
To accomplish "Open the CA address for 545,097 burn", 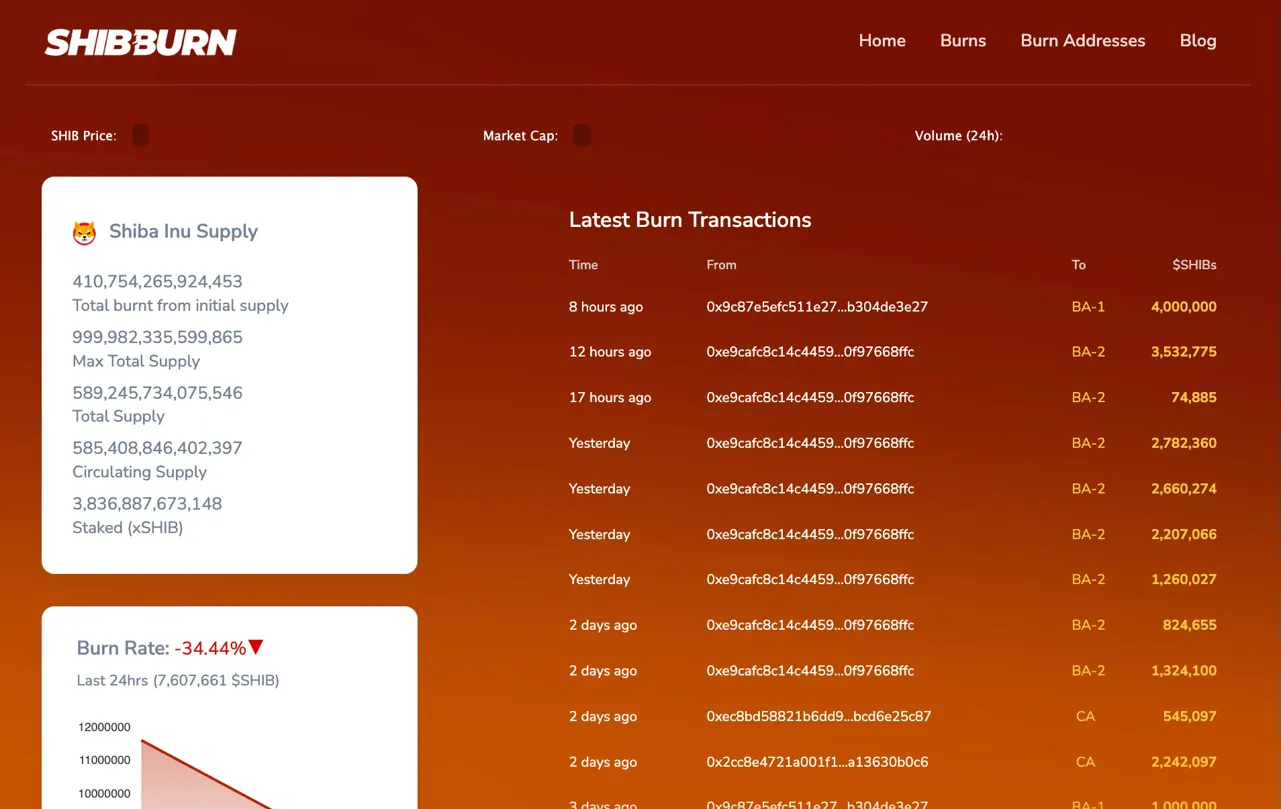I will pos(1085,716).
